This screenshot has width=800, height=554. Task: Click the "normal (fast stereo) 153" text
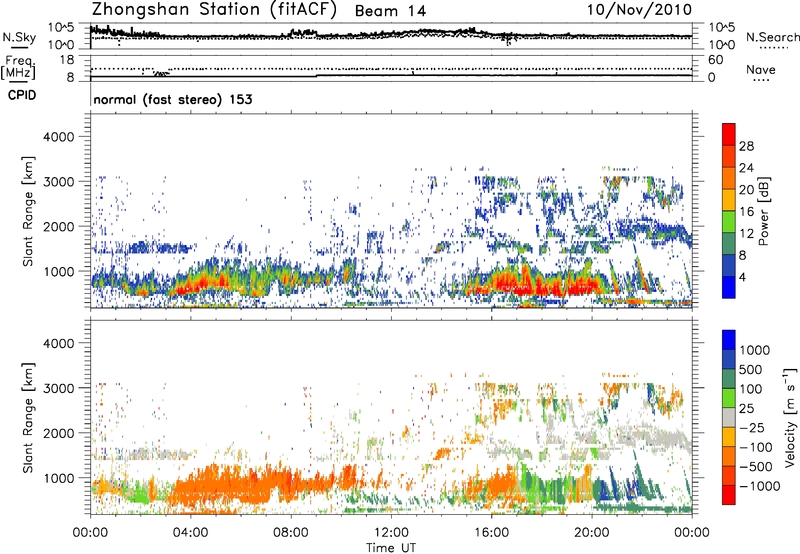tap(173, 99)
